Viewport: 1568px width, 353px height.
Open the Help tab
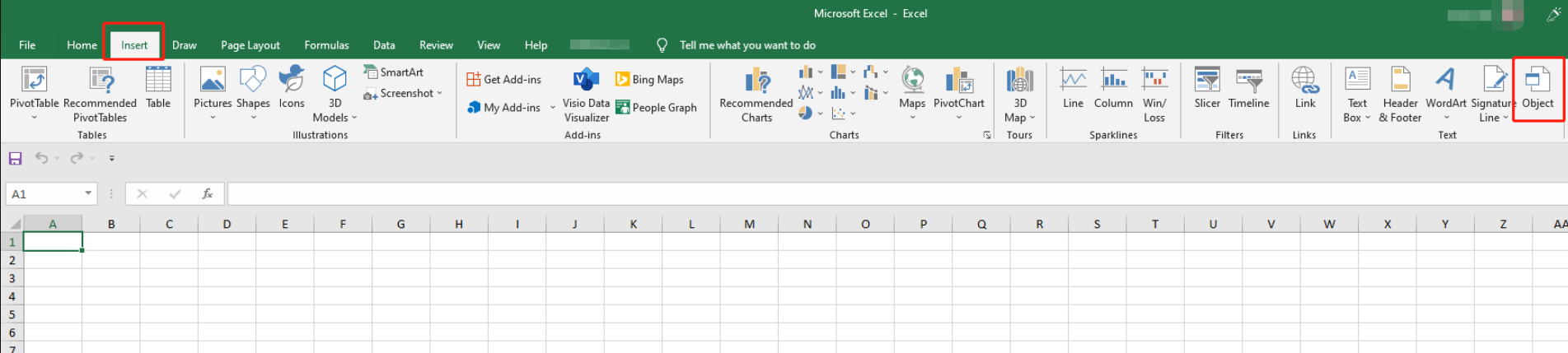[536, 45]
